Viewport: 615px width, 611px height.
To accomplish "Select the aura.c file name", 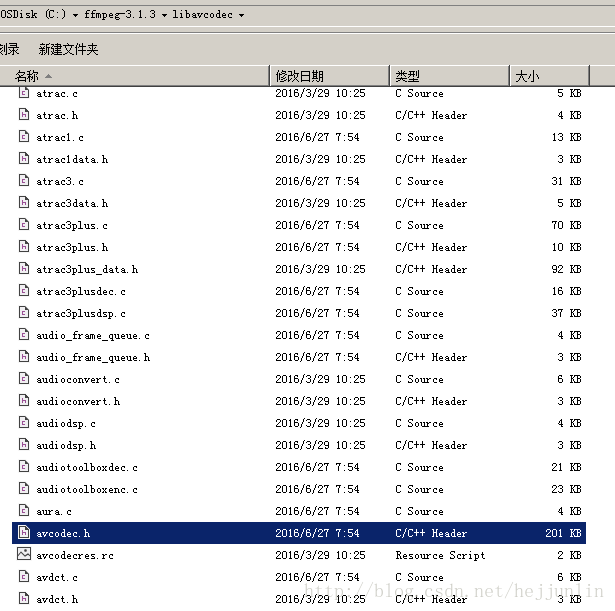I will coord(54,511).
